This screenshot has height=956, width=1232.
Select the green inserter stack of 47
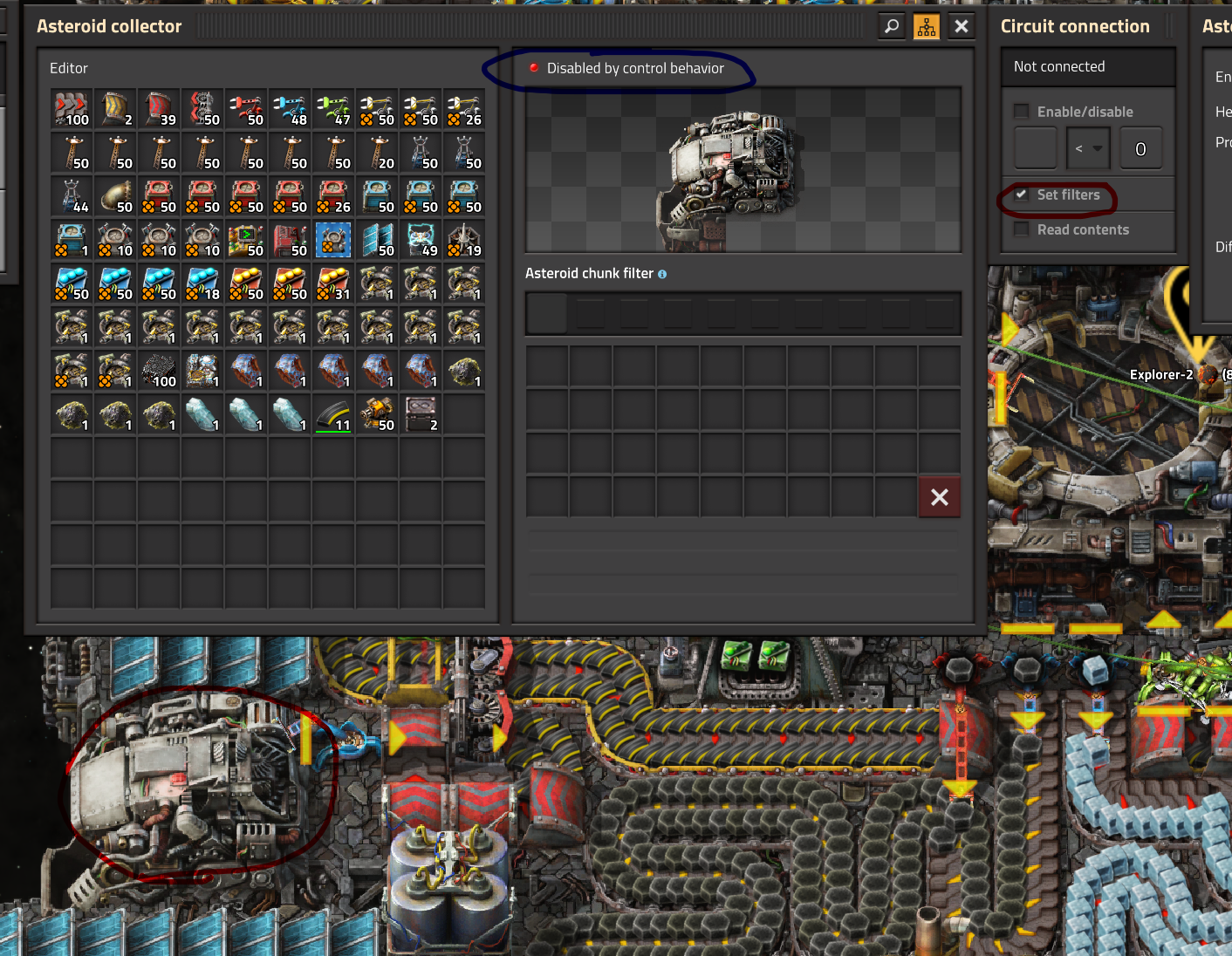pos(333,109)
